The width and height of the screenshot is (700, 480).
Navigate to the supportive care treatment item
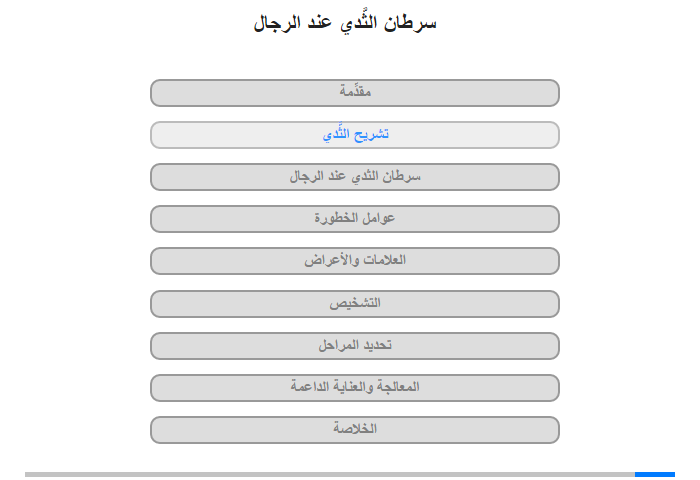(x=355, y=388)
